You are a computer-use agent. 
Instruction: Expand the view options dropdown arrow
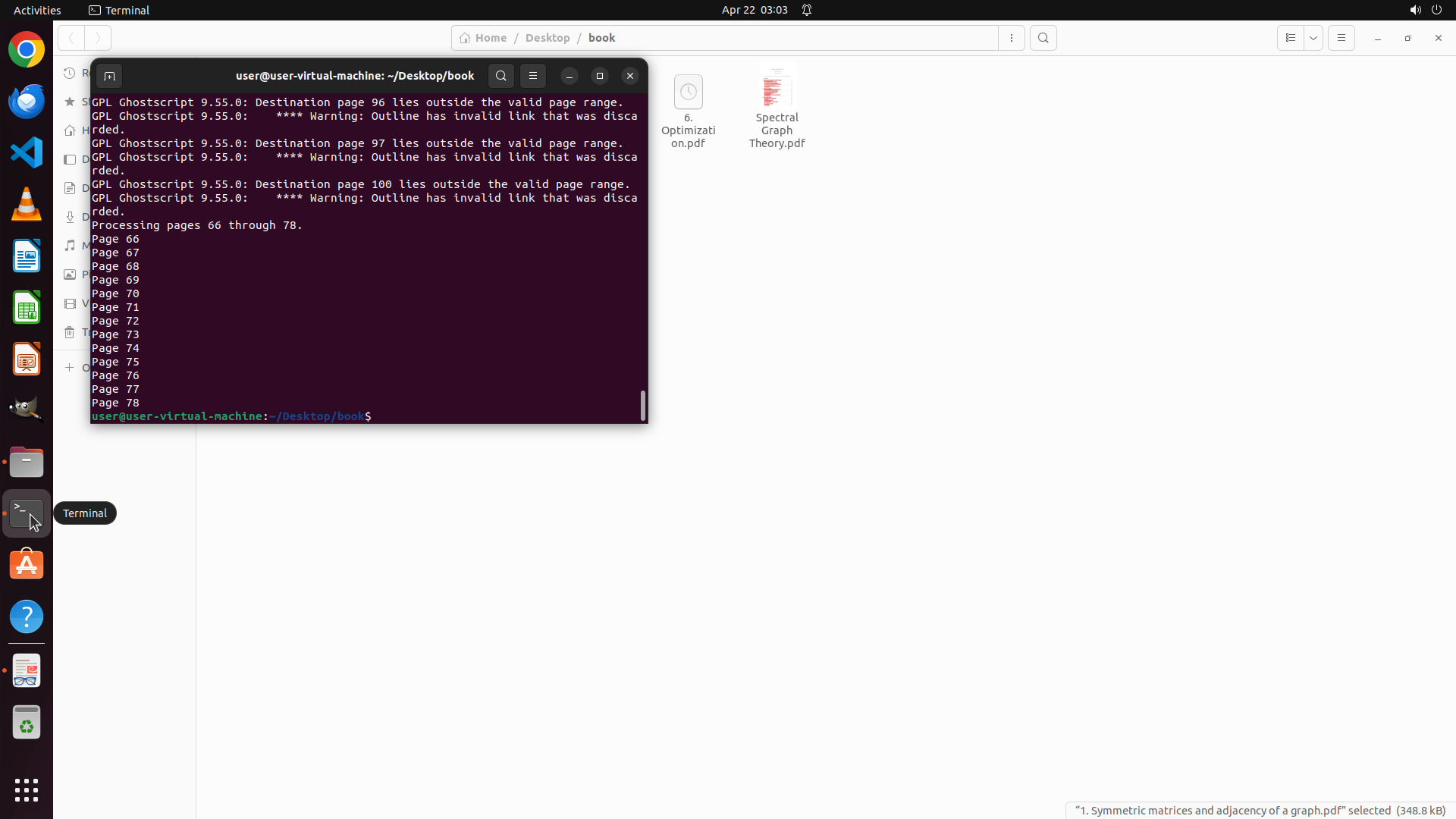(1313, 38)
